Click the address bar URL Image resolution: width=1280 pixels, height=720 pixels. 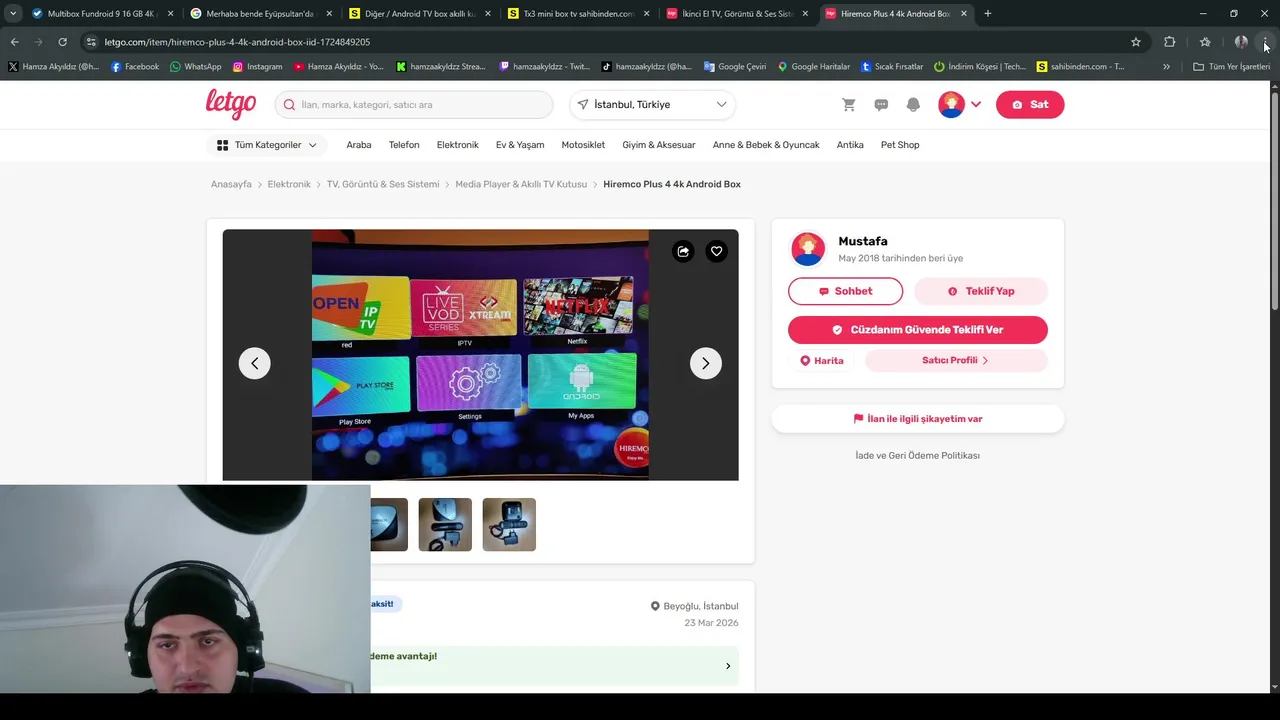[x=237, y=42]
